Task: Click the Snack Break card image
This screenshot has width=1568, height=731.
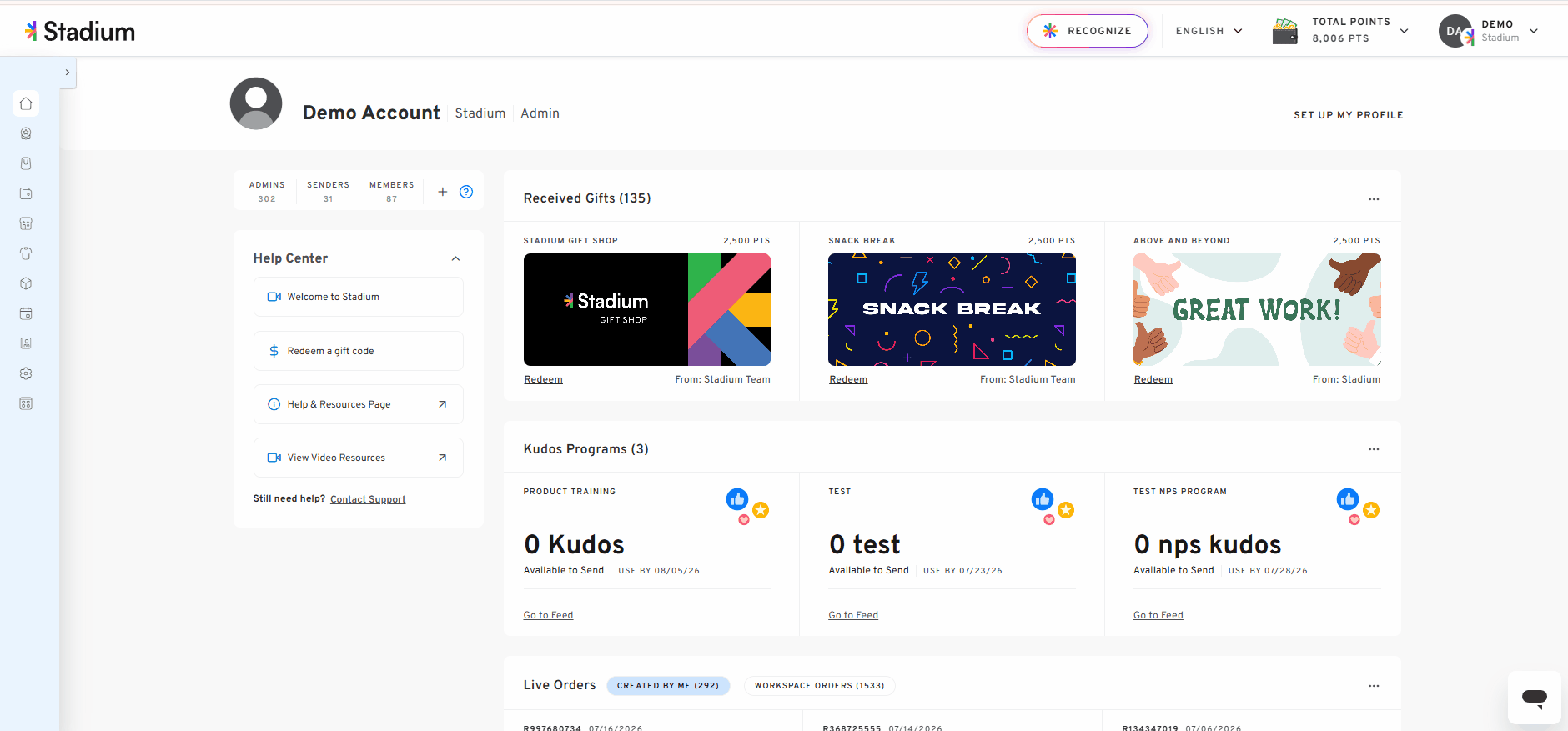Action: [x=952, y=309]
